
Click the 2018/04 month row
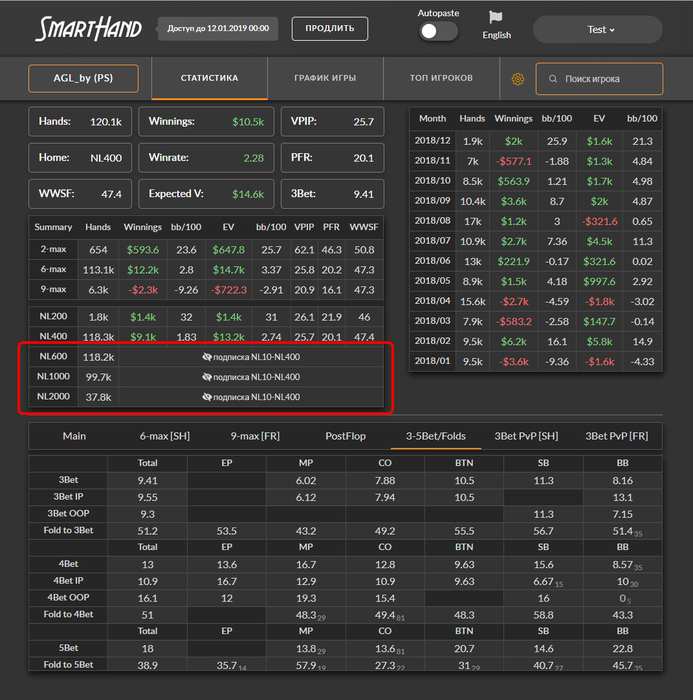point(536,301)
